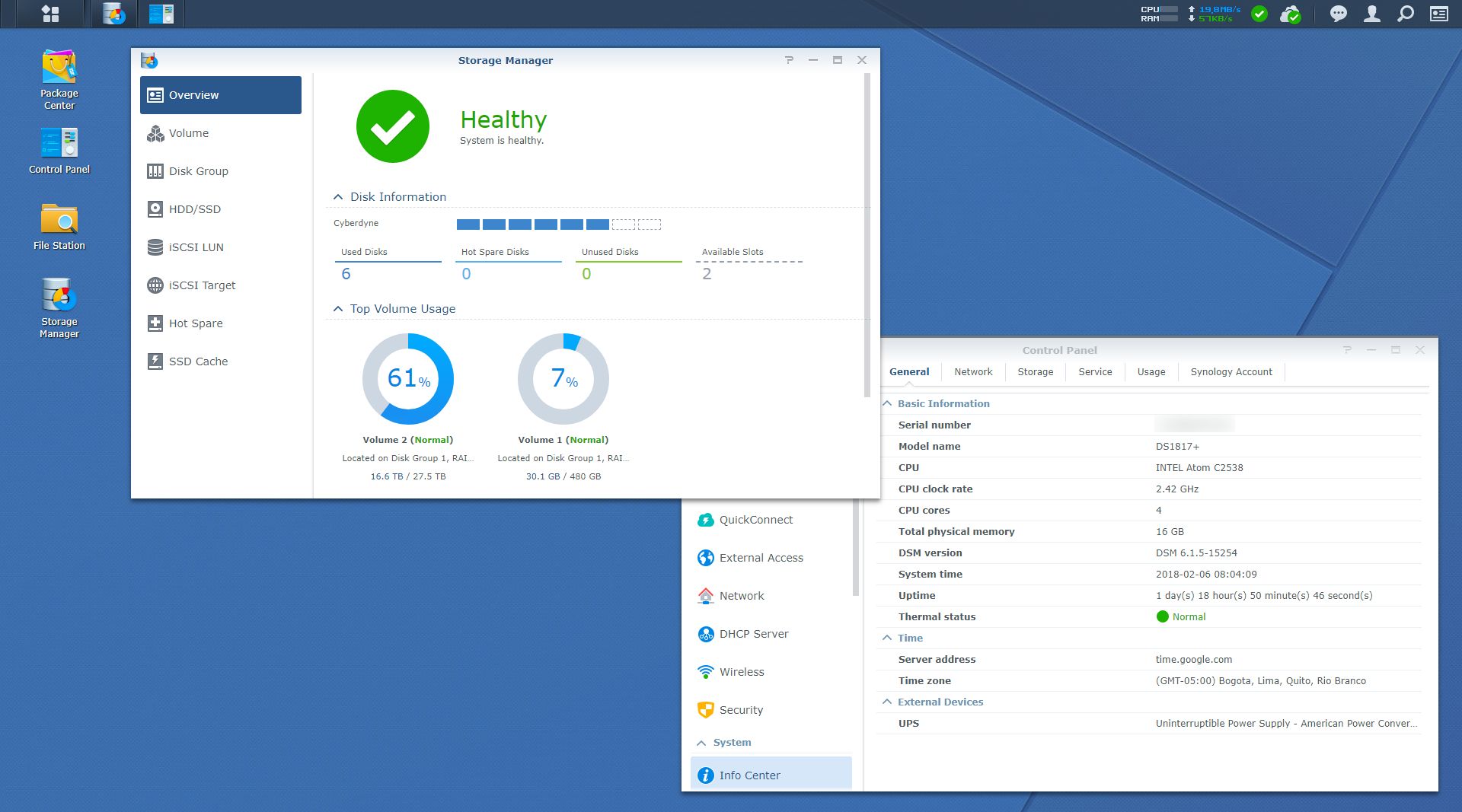This screenshot has width=1462, height=812.
Task: Click the Main Menu grid icon
Action: coord(50,14)
